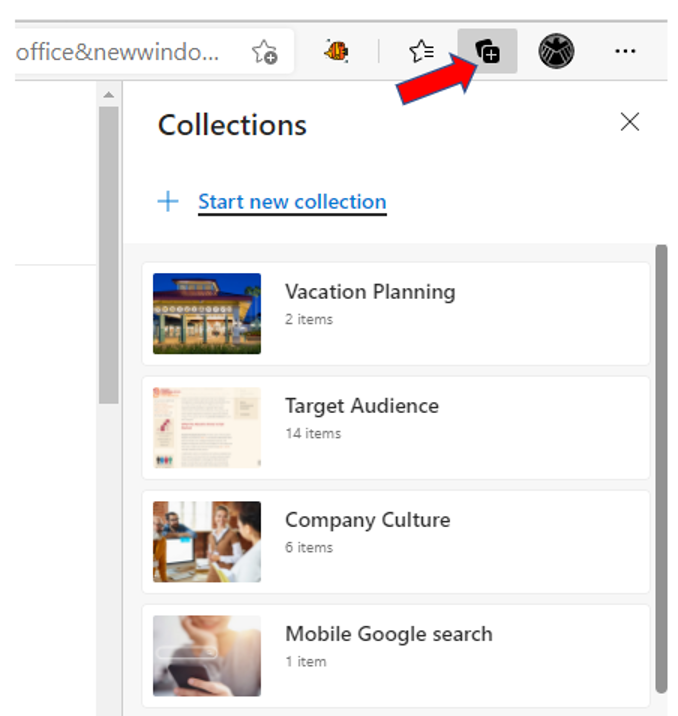Click the Vacation Planning thumbnail image
Image resolution: width=678 pixels, height=716 pixels.
point(207,313)
